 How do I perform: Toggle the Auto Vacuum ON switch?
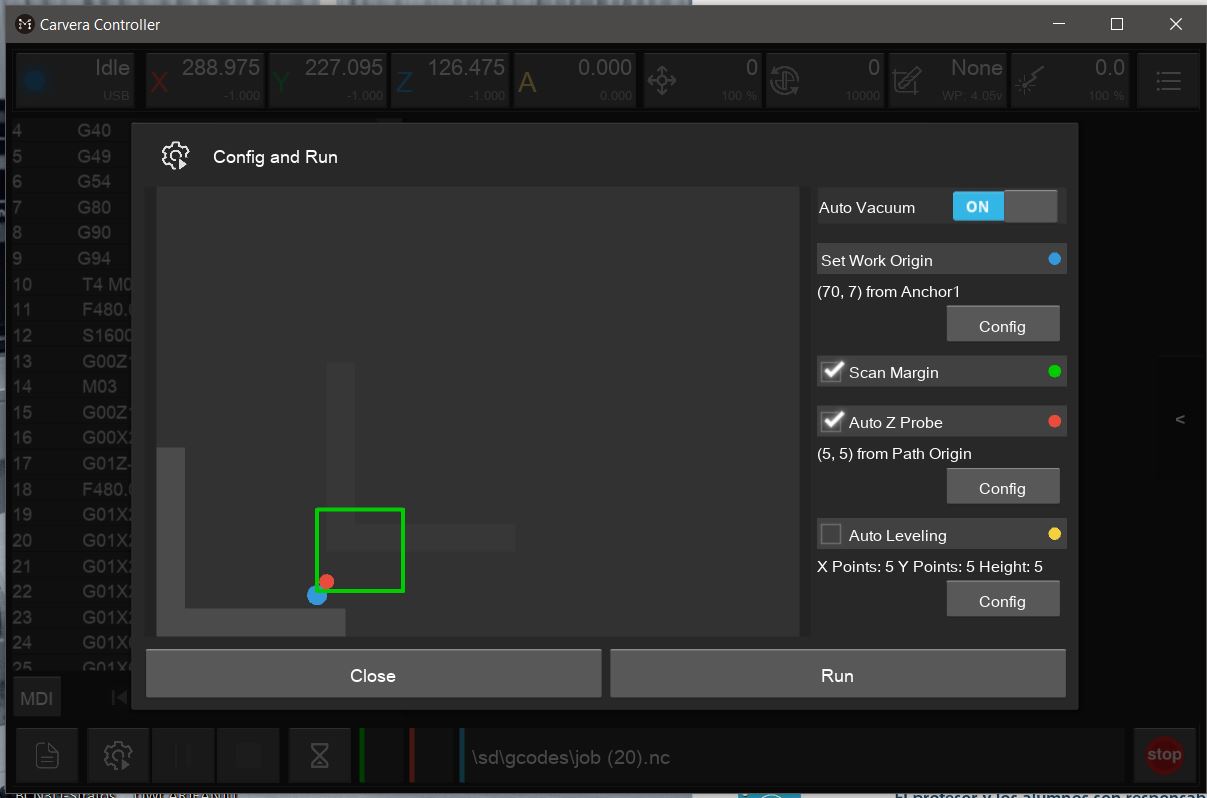[1004, 207]
